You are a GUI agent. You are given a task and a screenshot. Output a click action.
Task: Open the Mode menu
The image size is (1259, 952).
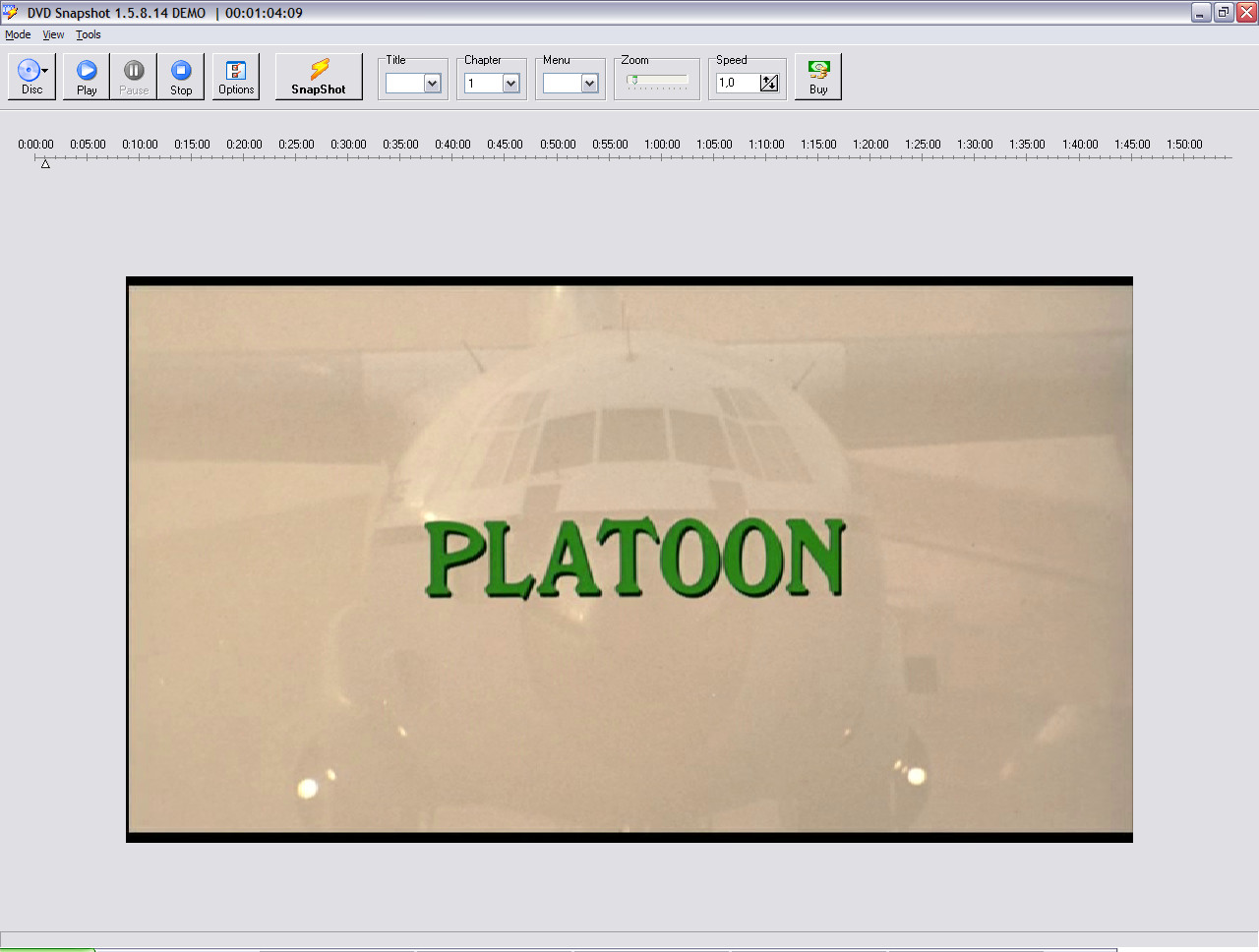click(18, 34)
